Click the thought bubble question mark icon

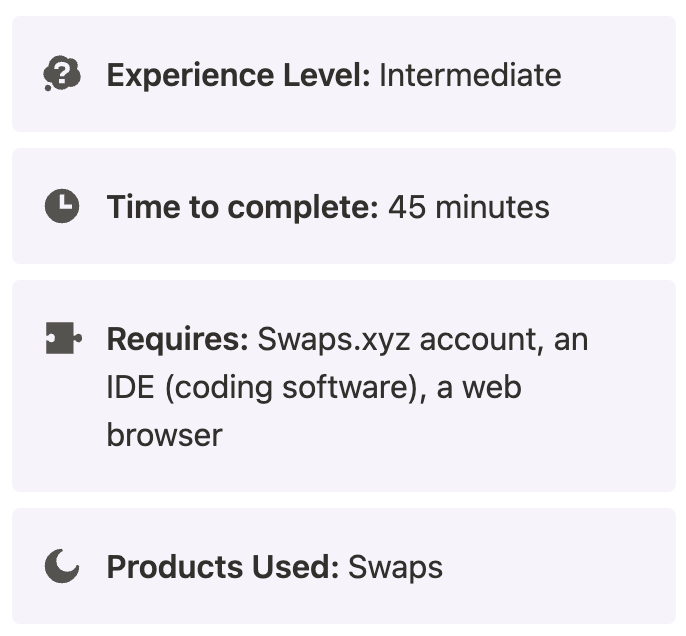[62, 73]
